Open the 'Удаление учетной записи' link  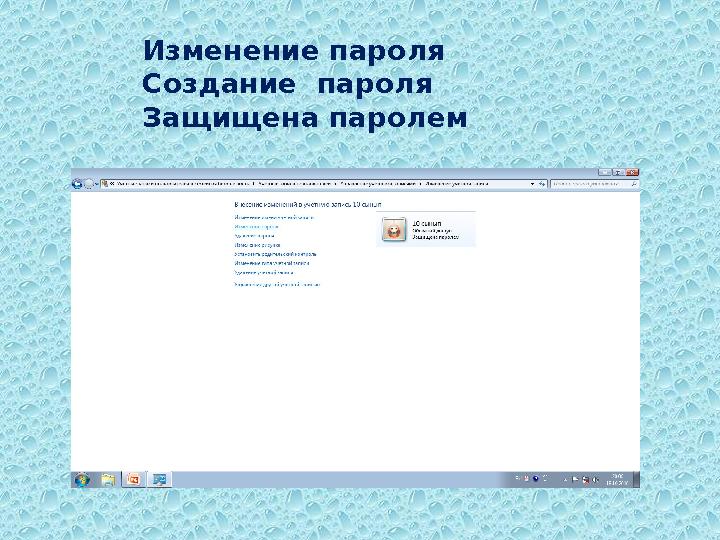(264, 273)
